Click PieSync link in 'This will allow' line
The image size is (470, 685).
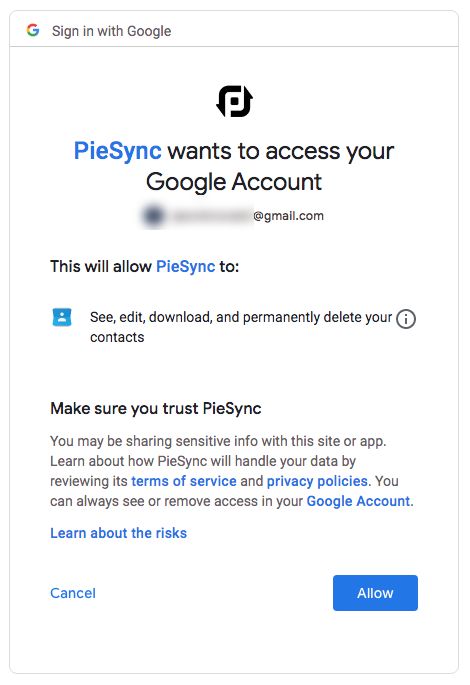click(x=186, y=266)
